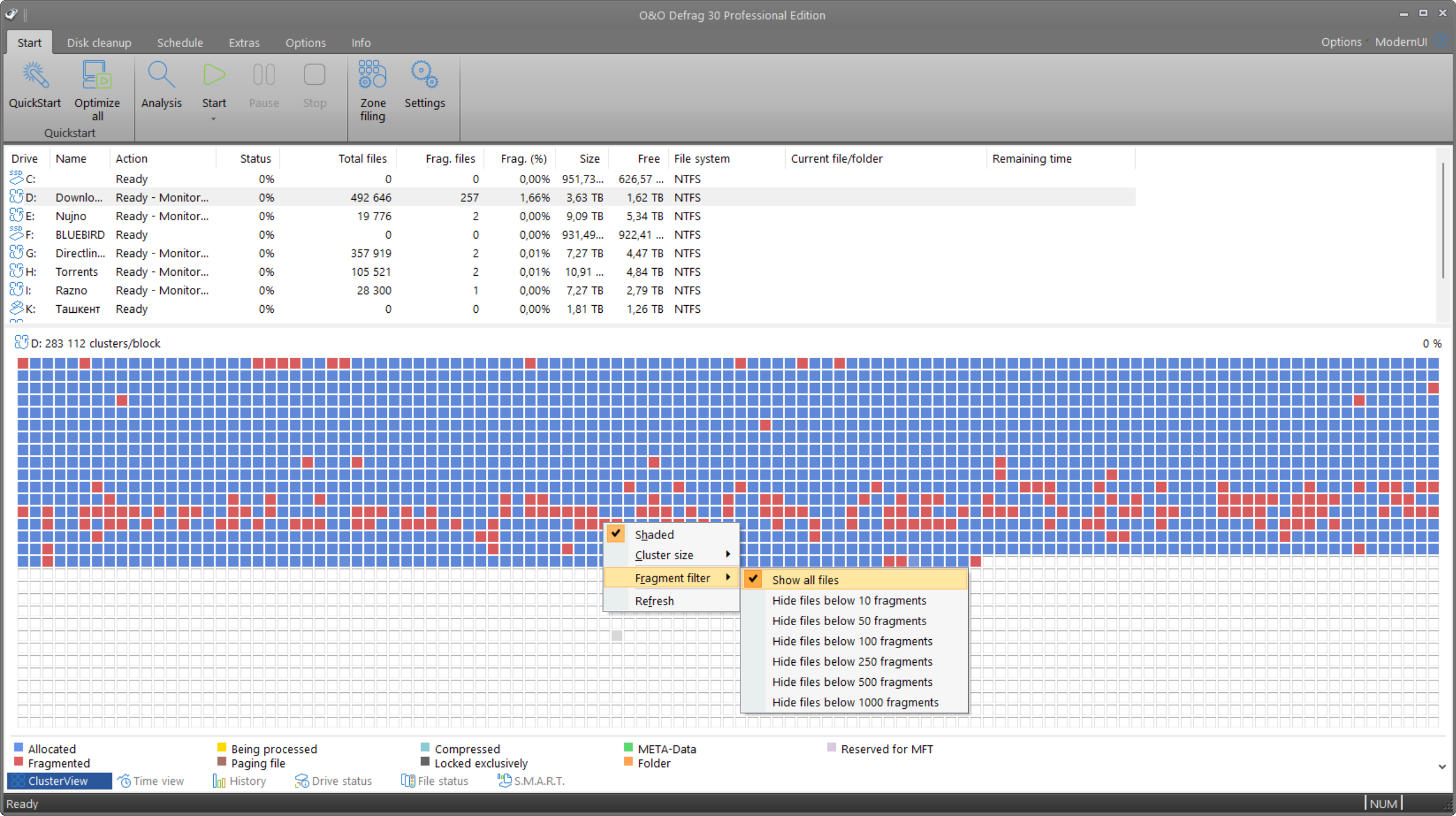Select Show all files checked option
Screen dimensions: 1456x816
(x=805, y=580)
